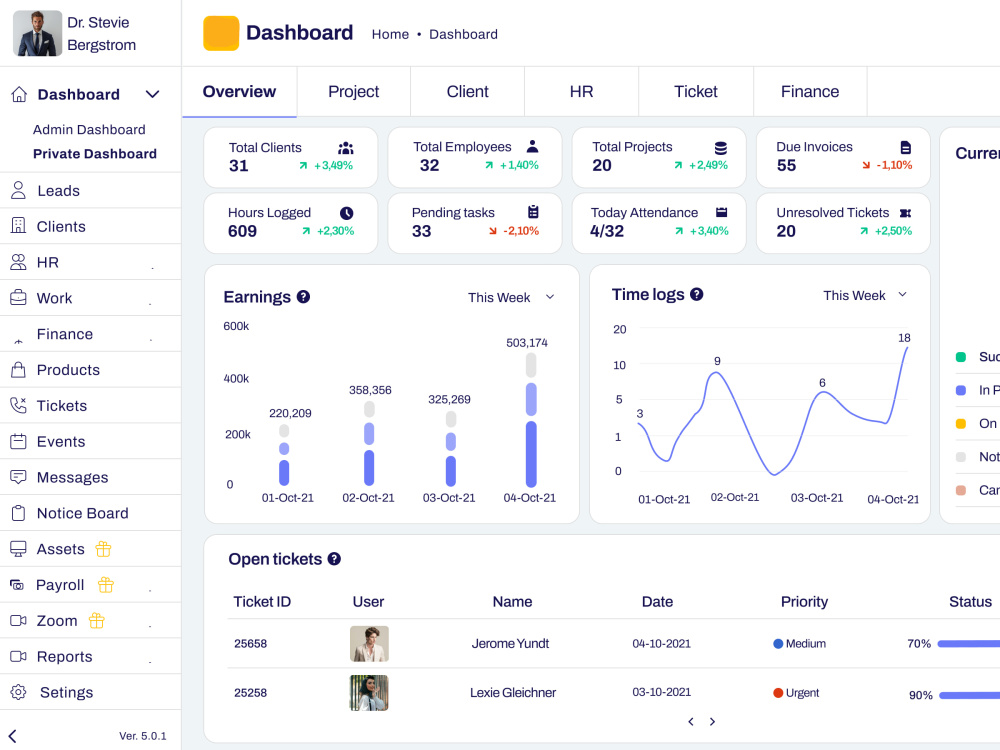Click the Reports camera icon

tap(18, 656)
